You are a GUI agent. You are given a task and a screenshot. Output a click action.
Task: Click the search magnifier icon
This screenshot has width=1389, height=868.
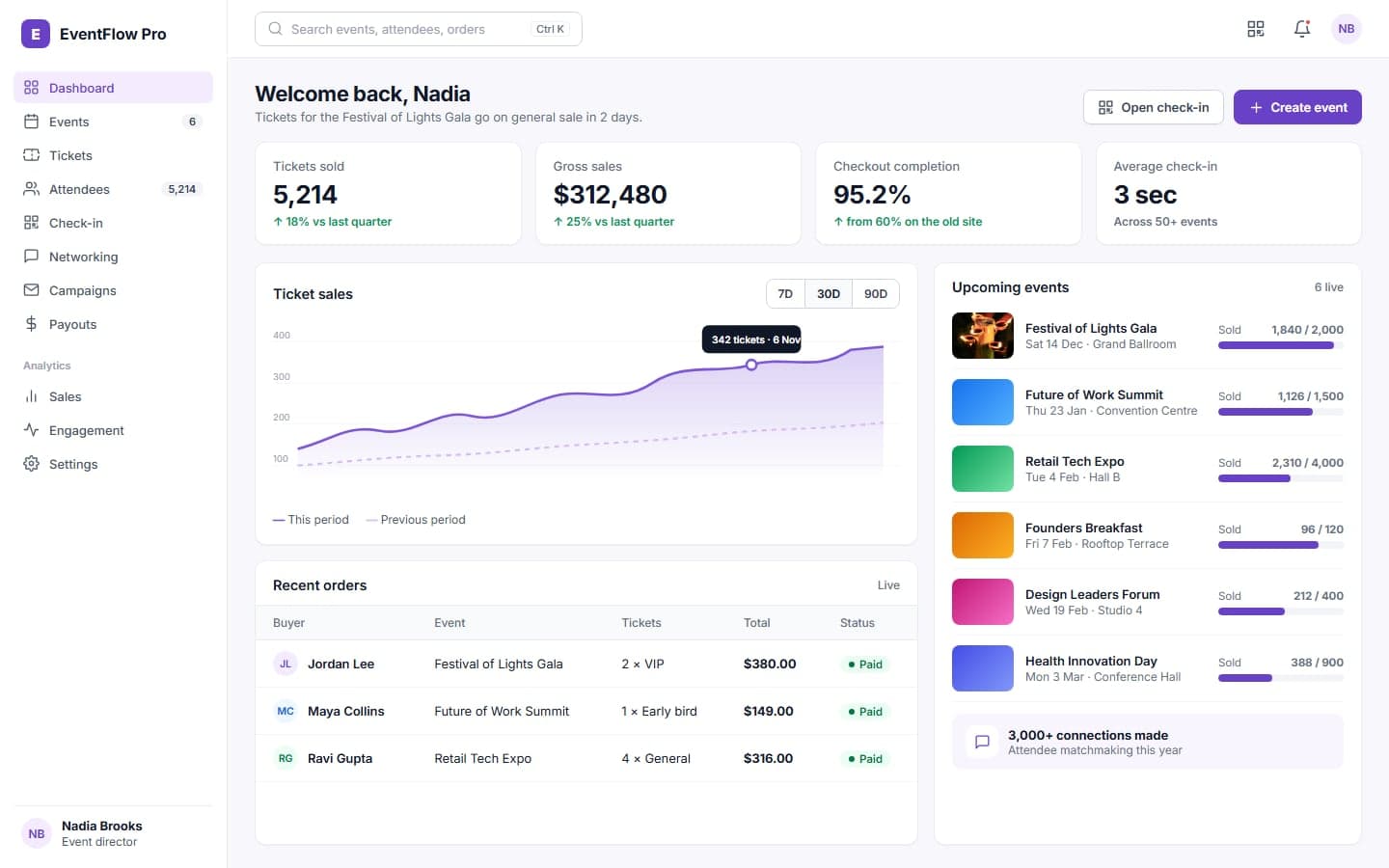(275, 29)
